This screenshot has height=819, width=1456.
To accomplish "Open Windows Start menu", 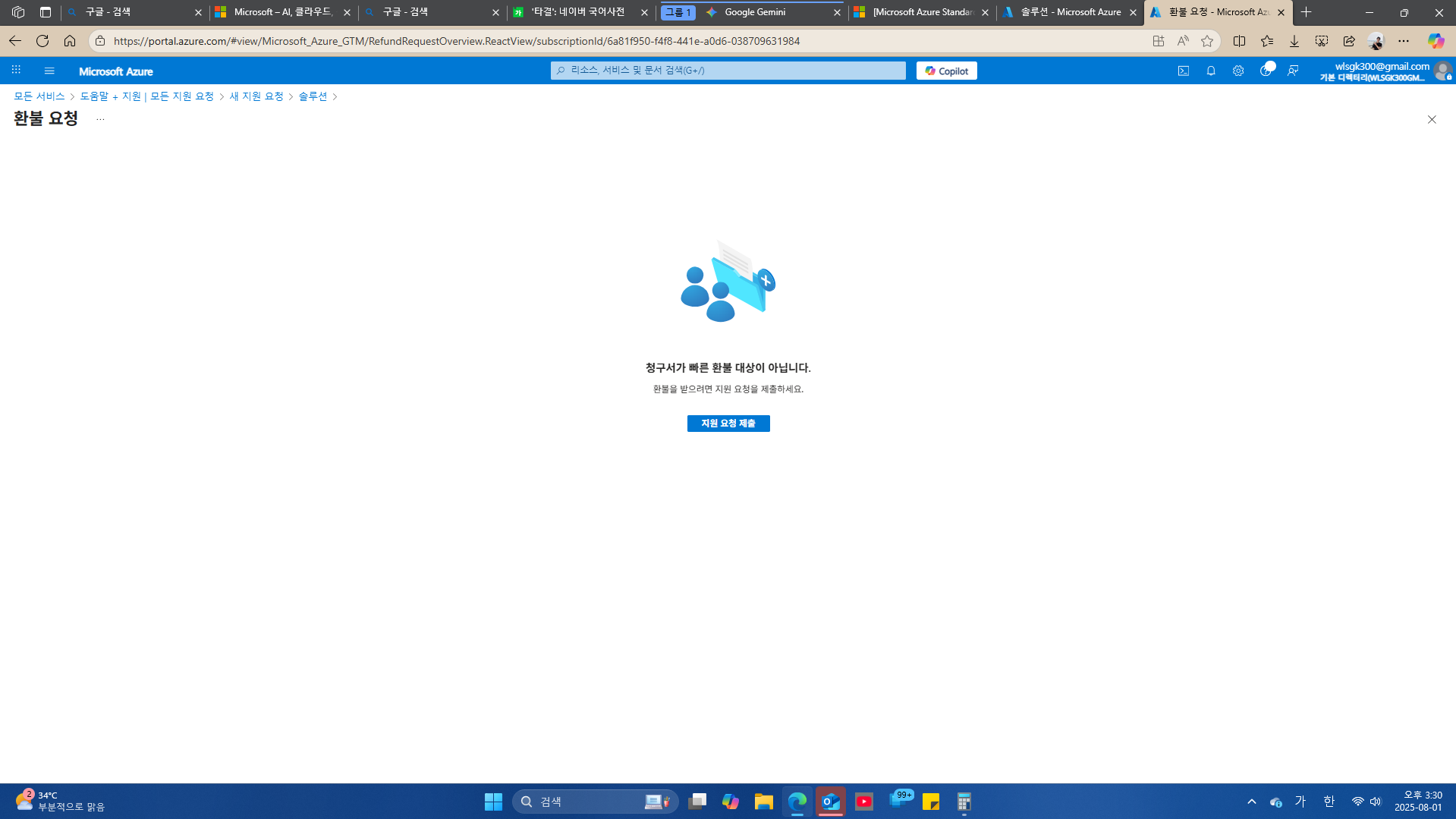I will click(x=493, y=802).
